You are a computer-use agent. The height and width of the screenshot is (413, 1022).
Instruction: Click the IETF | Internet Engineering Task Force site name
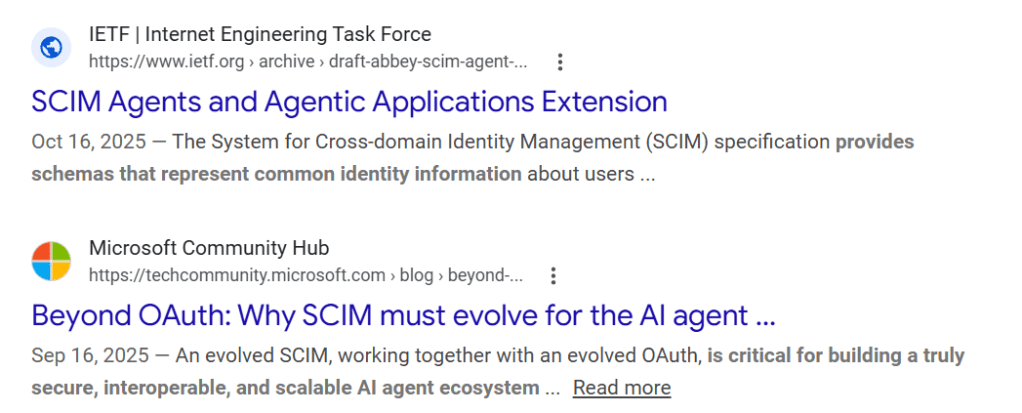(260, 34)
